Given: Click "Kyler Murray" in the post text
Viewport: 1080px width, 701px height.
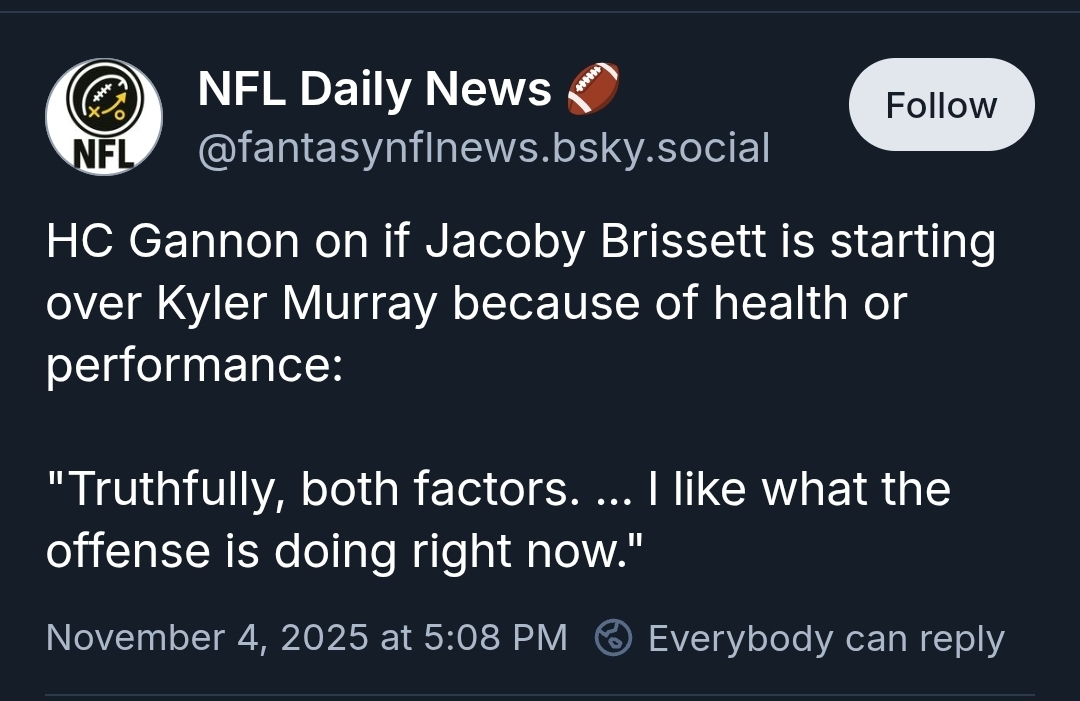Looking at the screenshot, I should click(x=297, y=303).
